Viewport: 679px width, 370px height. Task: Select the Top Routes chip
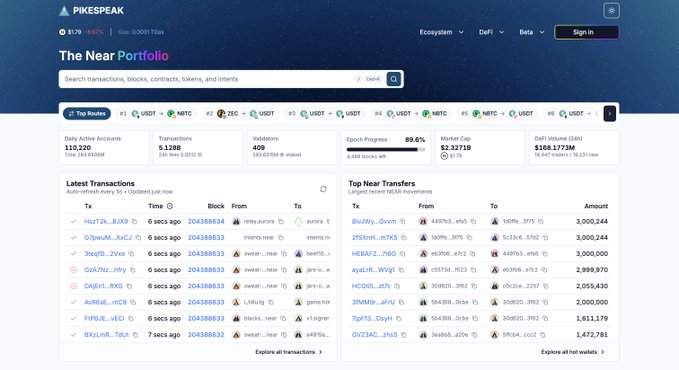tap(87, 114)
